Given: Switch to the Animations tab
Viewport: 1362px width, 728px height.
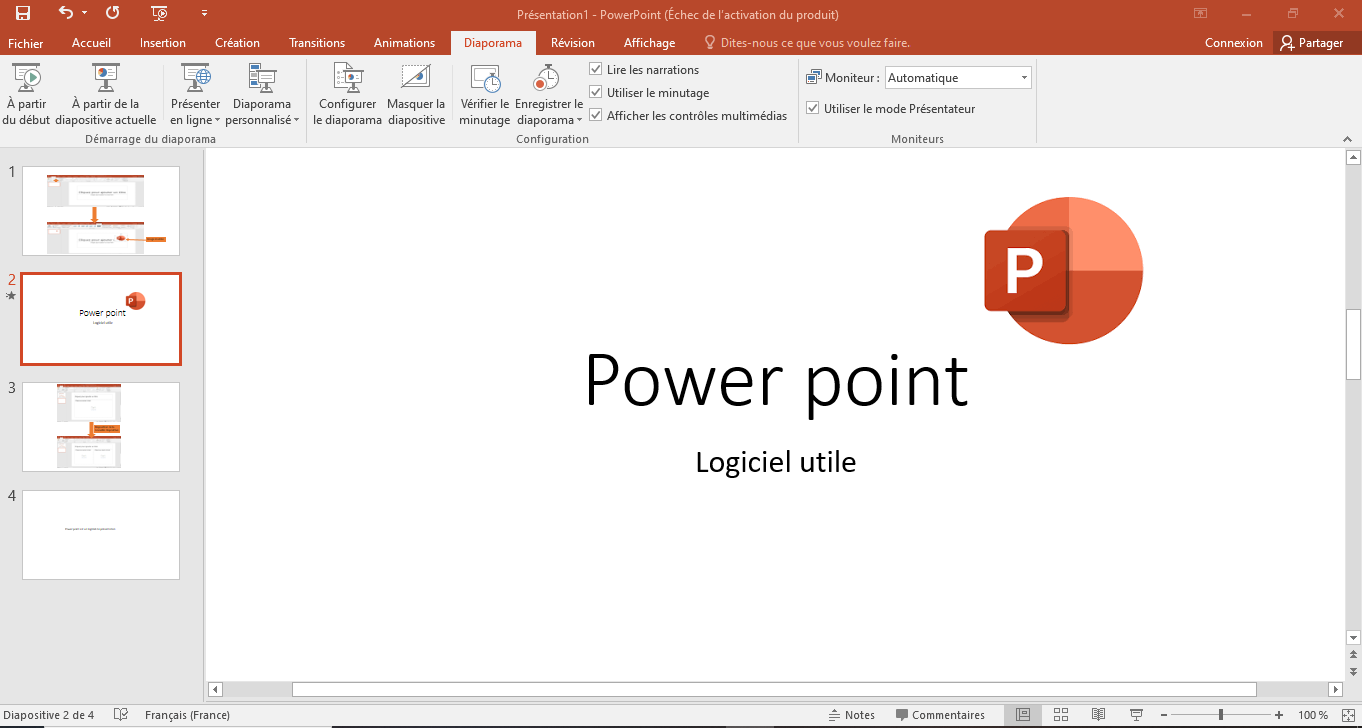Looking at the screenshot, I should [x=404, y=43].
